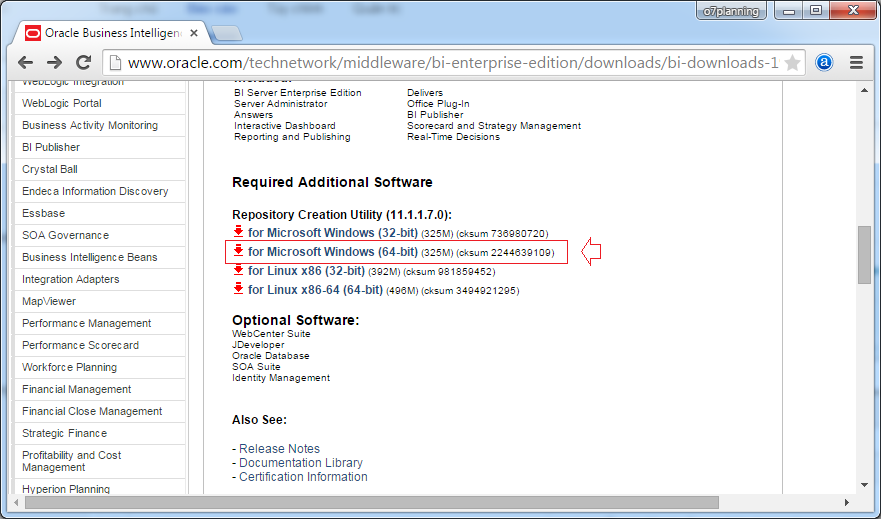Viewport: 881px width, 519px height.
Task: Open 'for Microsoft Windows (32-bit)' link
Action: pyautogui.click(x=333, y=233)
